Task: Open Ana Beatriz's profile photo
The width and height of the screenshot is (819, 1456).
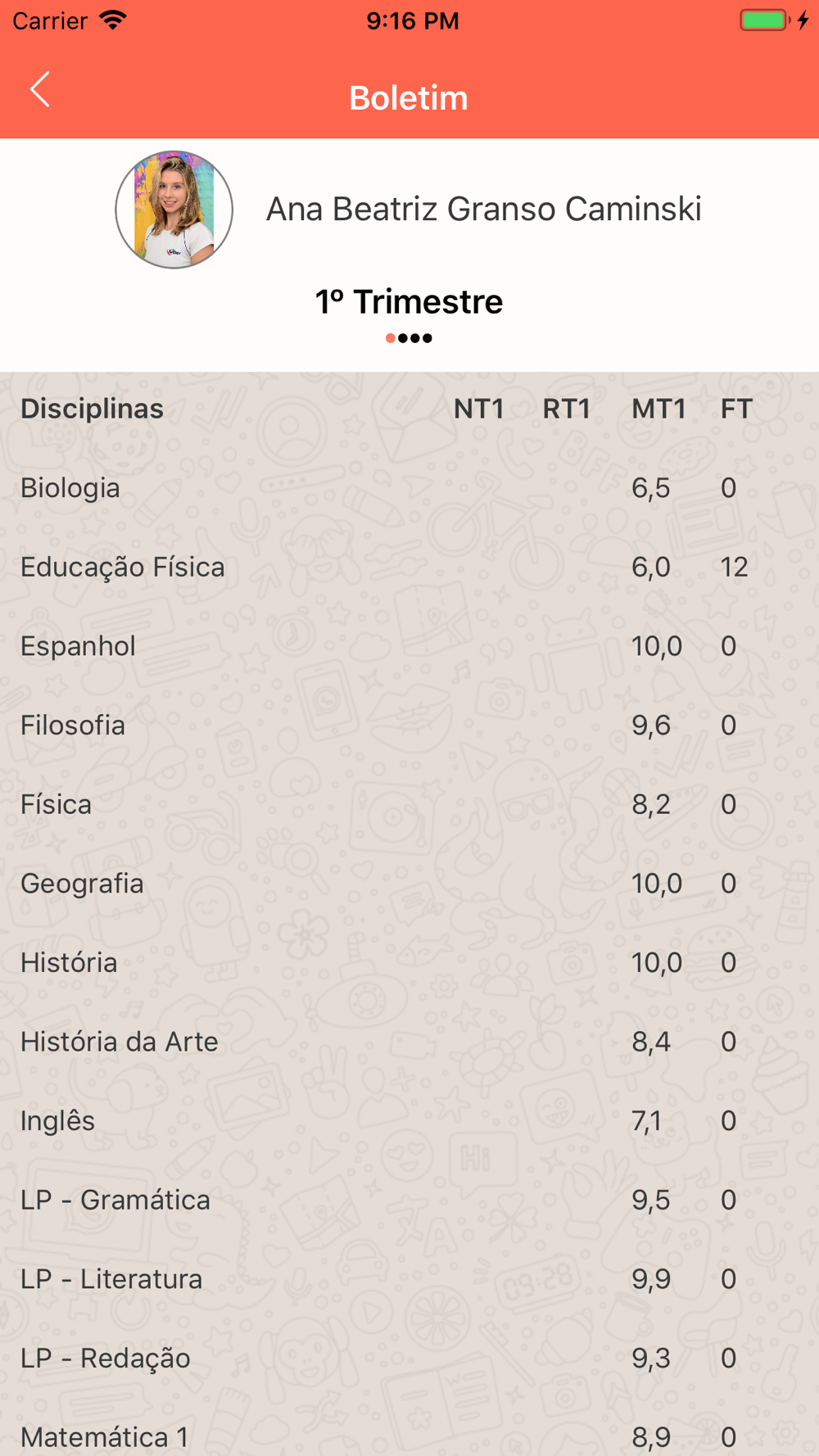Action: click(x=174, y=210)
